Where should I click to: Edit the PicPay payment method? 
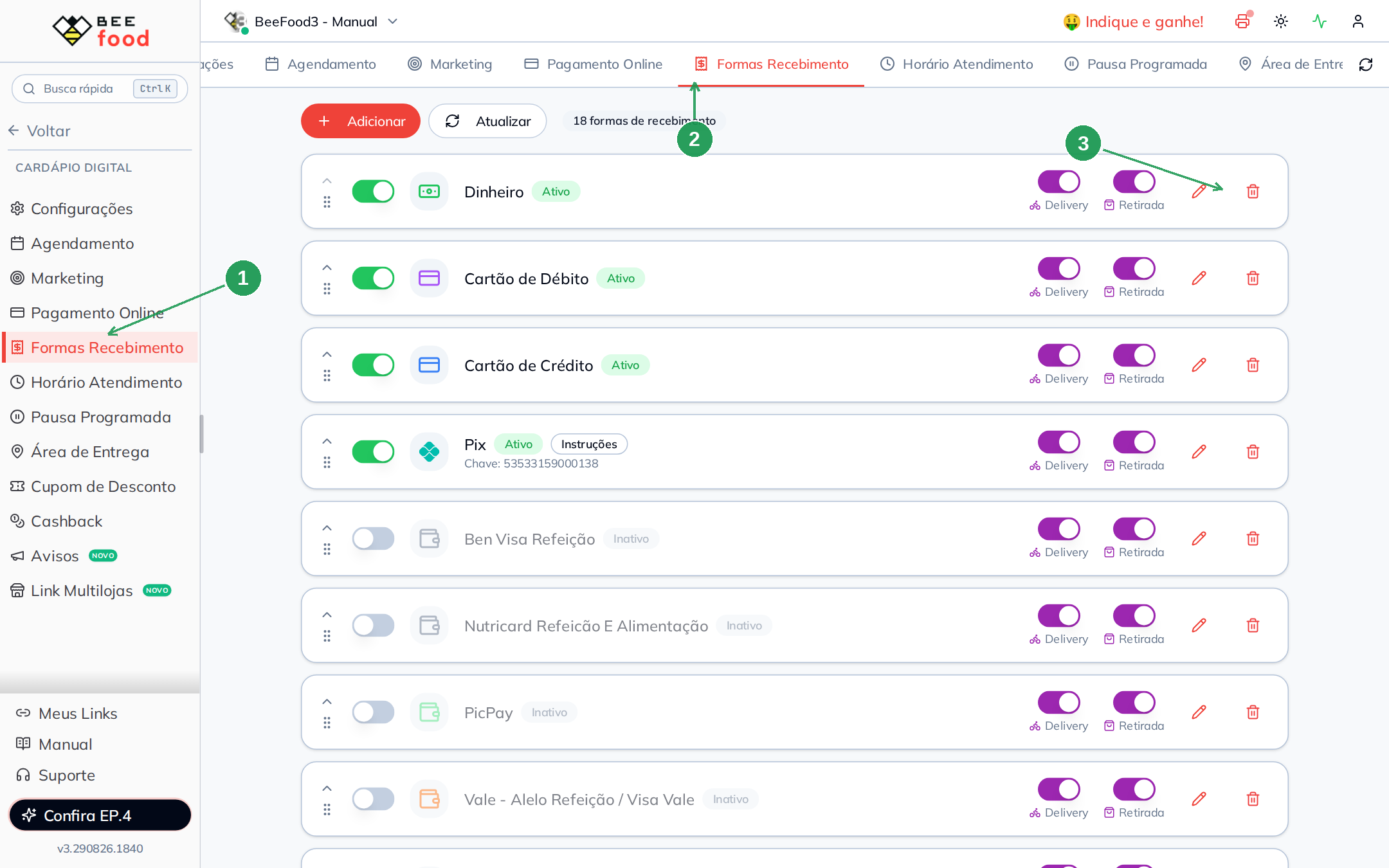point(1199,712)
